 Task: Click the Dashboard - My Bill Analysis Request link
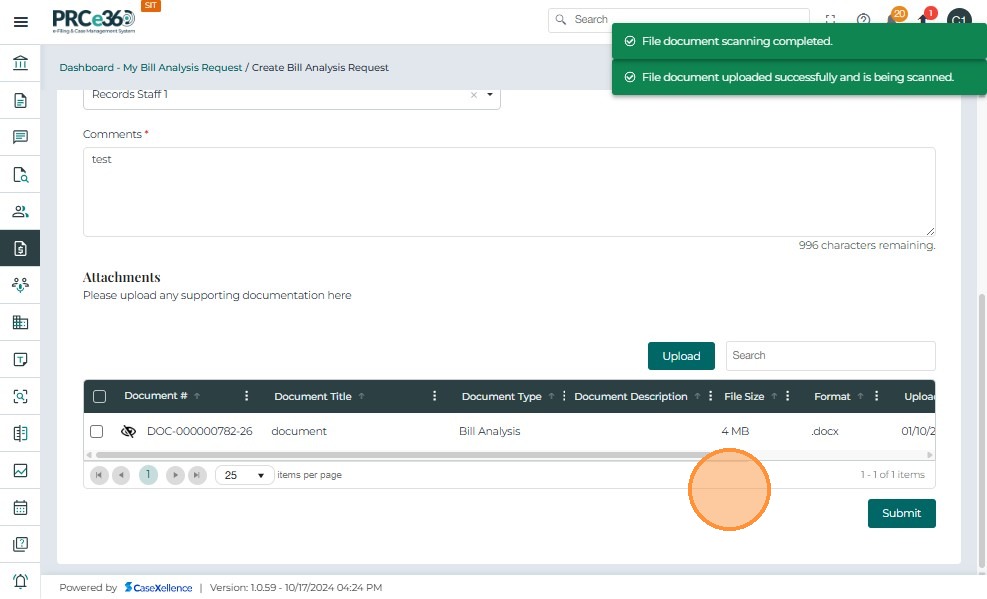[150, 68]
